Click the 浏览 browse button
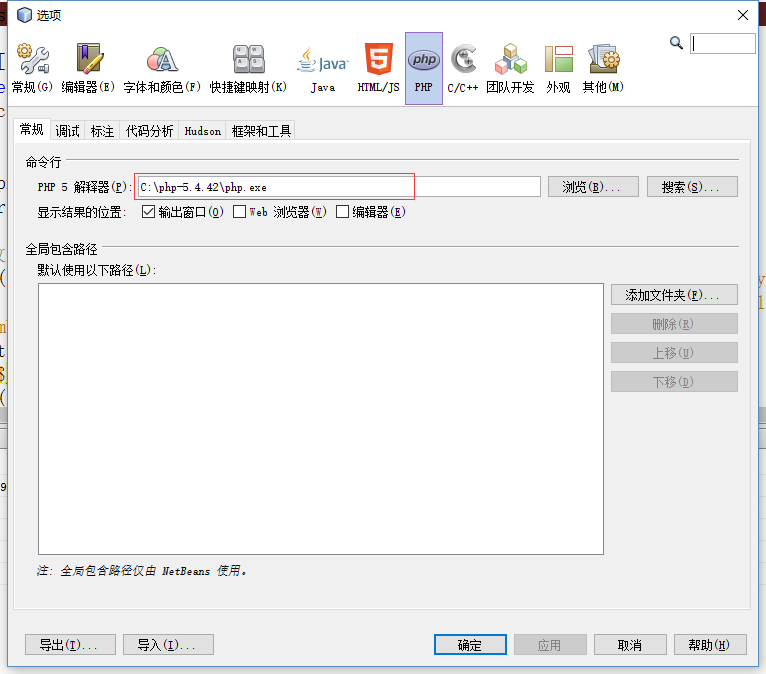The image size is (766, 674). point(593,187)
